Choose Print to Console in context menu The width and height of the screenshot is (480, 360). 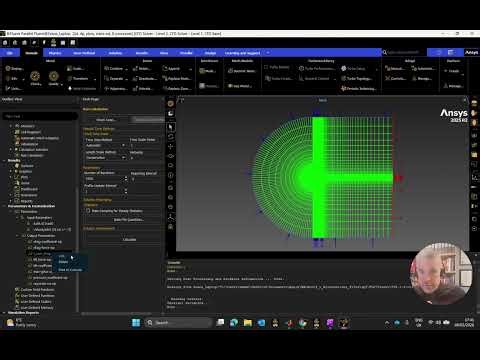tap(70, 269)
